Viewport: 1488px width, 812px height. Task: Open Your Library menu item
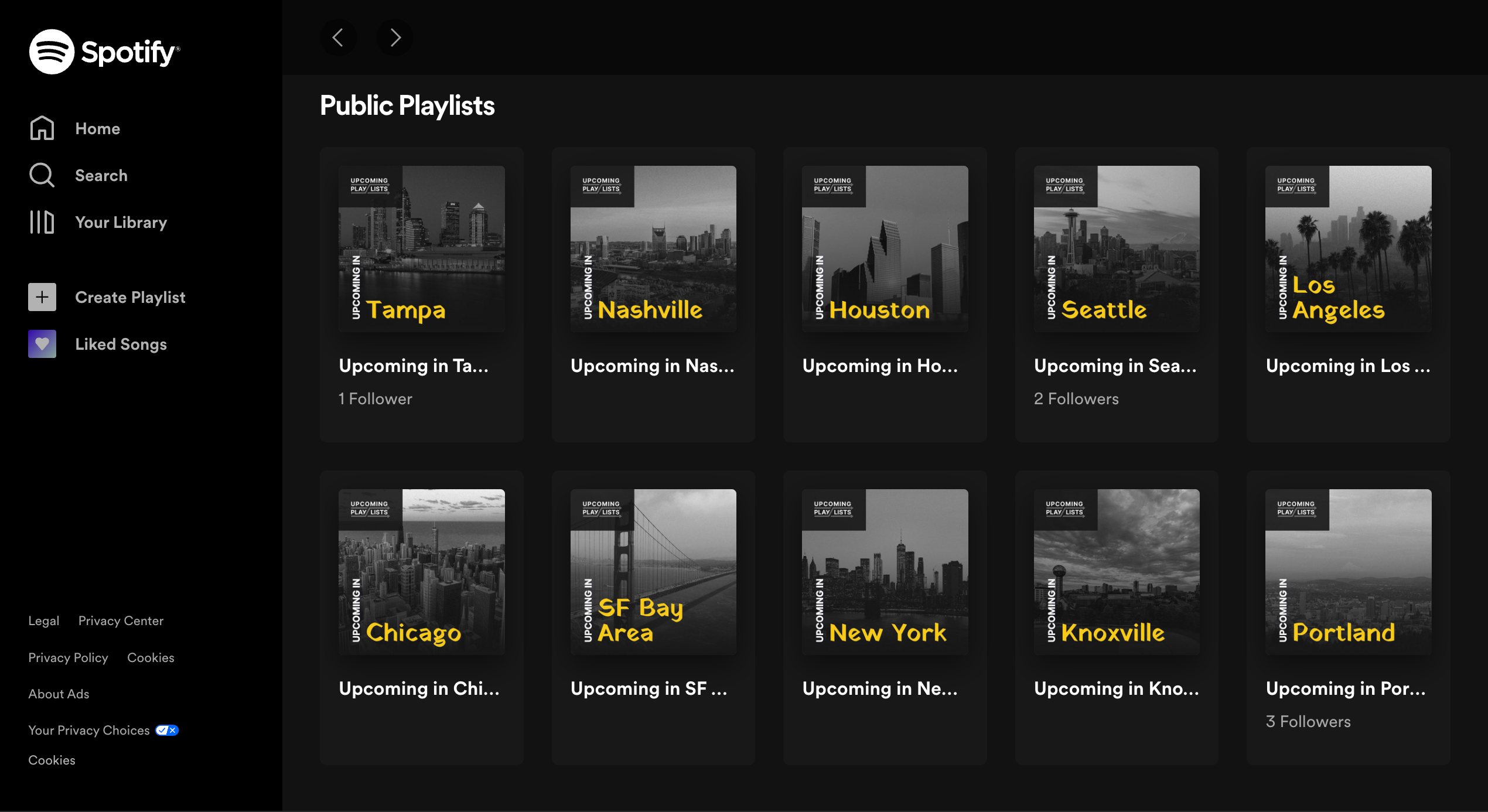tap(121, 223)
